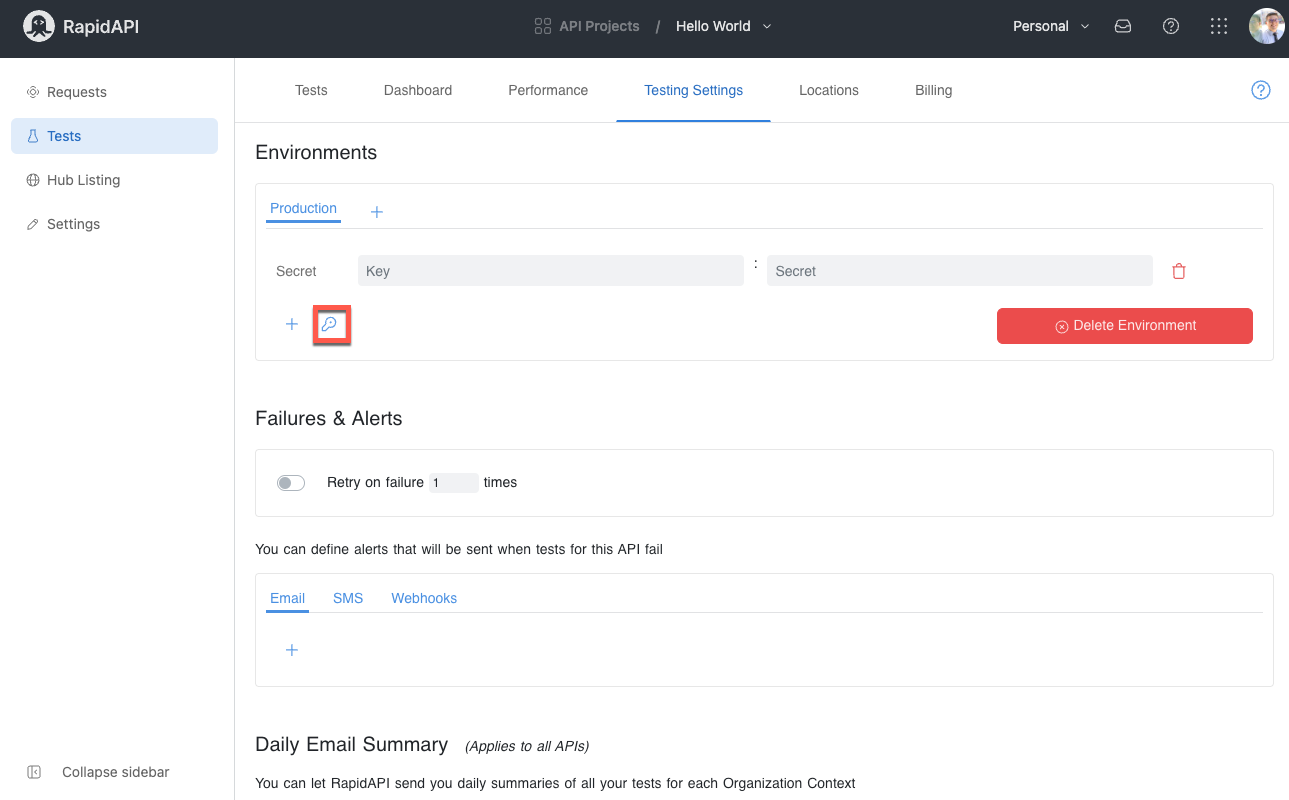Toggle Retry on failure switch

tap(291, 483)
